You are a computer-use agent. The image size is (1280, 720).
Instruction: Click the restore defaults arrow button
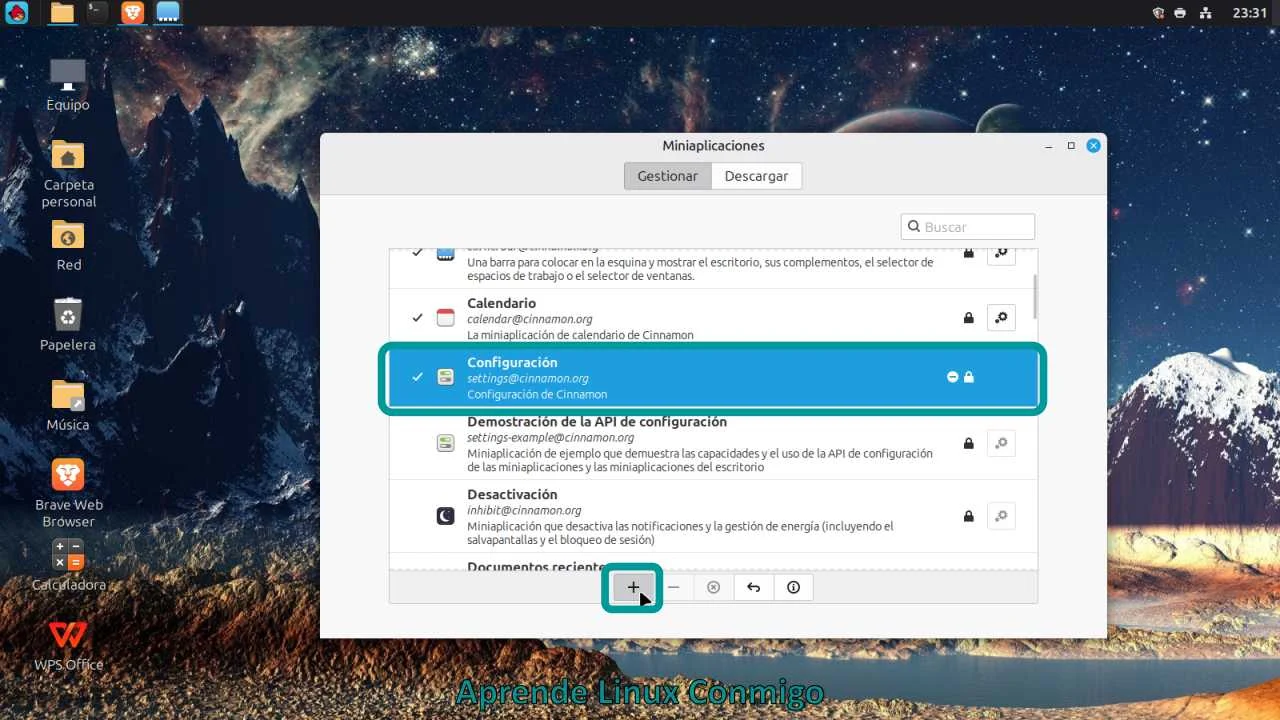[753, 587]
